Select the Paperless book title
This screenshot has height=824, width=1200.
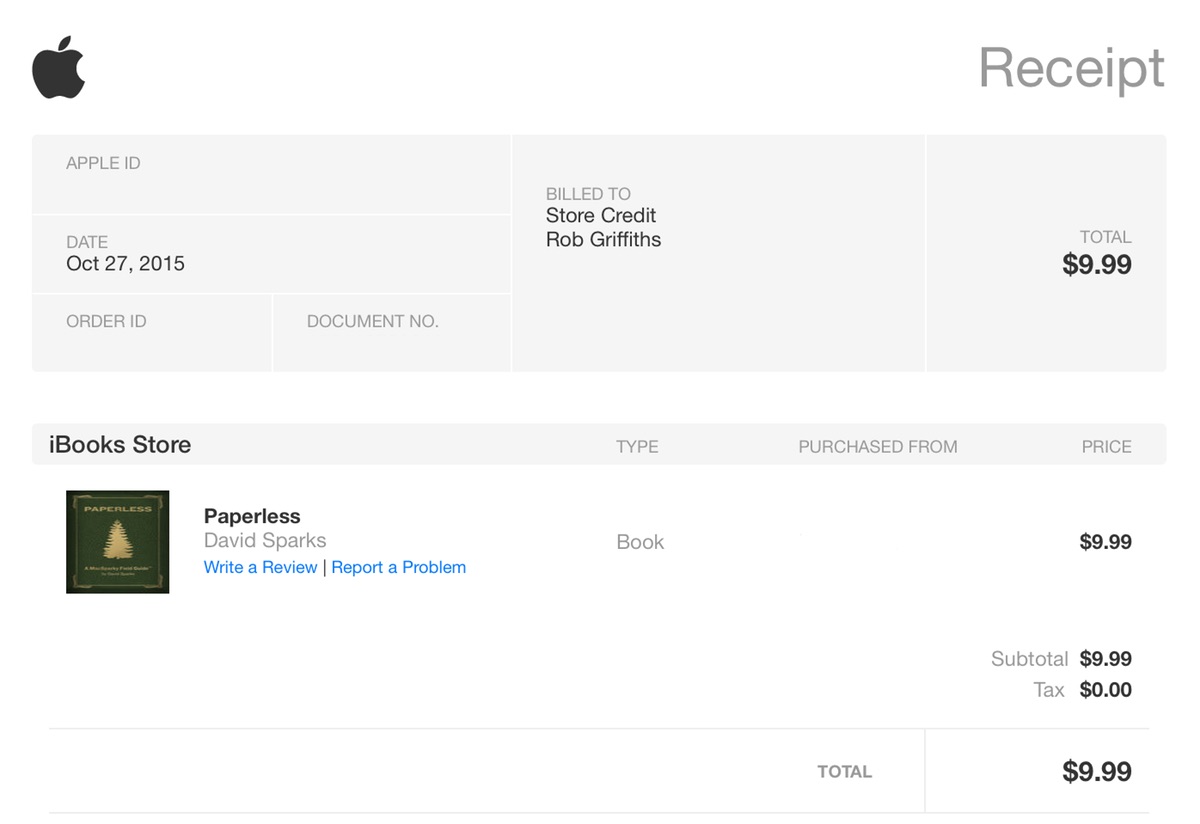click(x=252, y=516)
